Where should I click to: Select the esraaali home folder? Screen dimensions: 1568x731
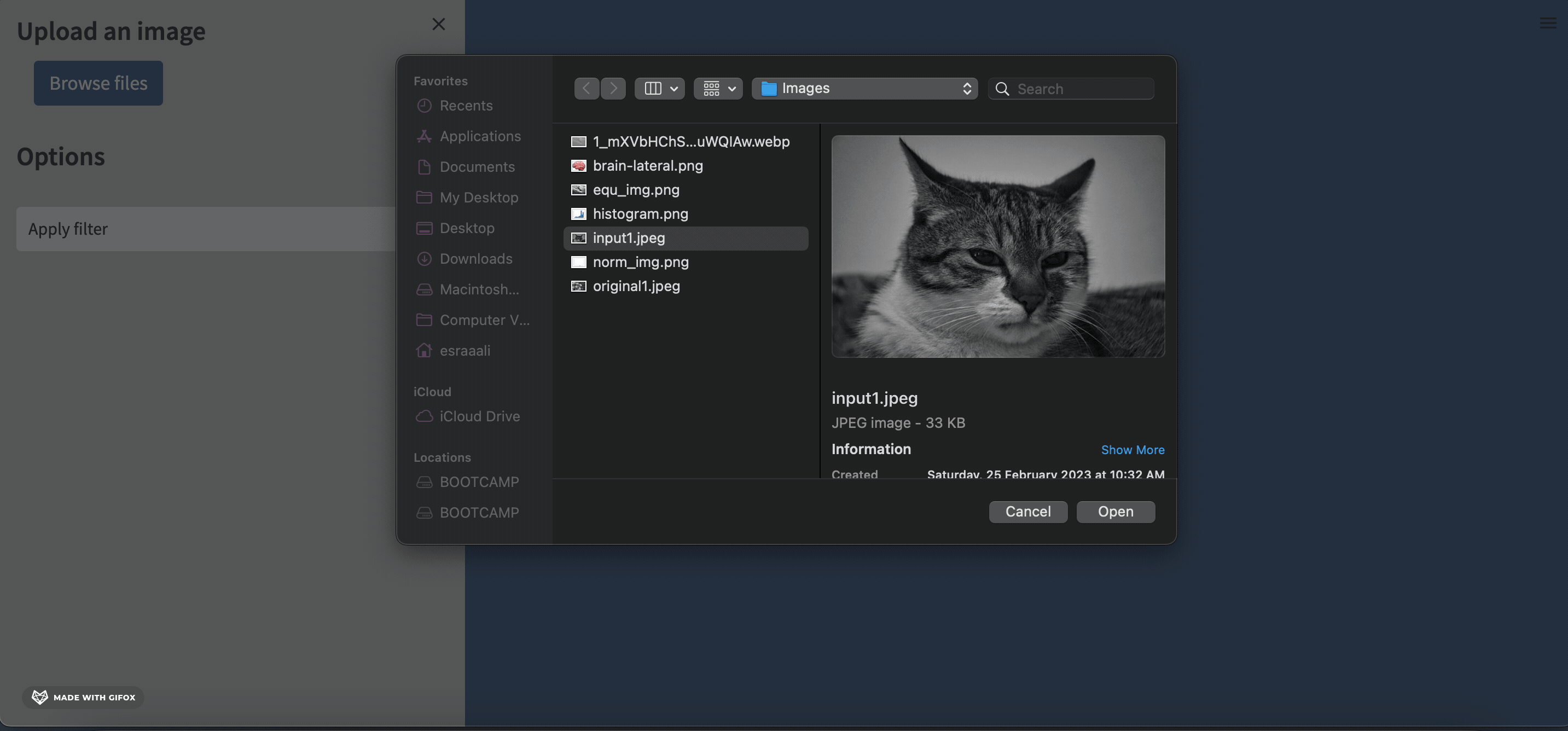click(464, 351)
